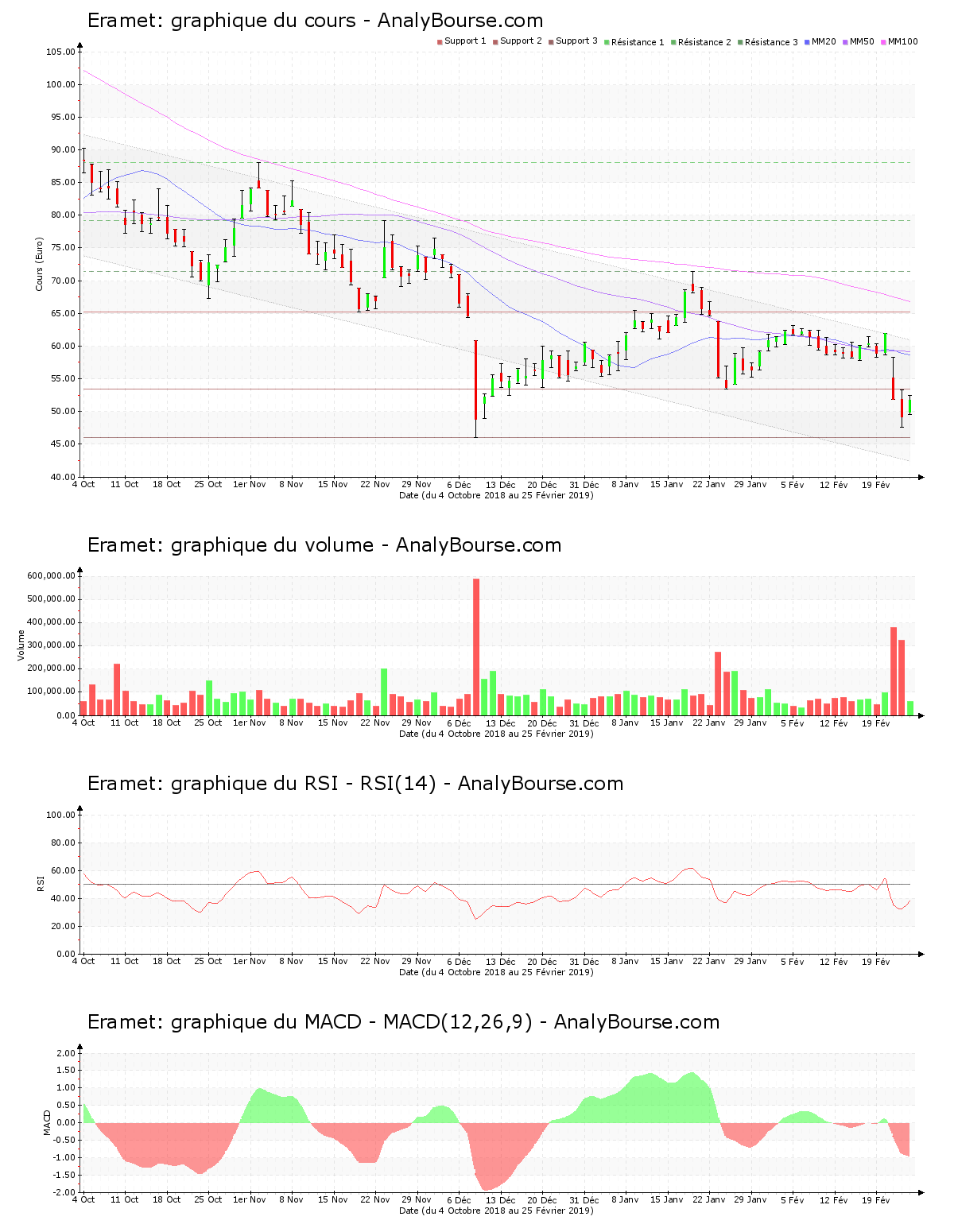Click the 600,000.00 value on the volume axis
Image resolution: width=954 pixels, height=1232 pixels.
click(x=52, y=576)
